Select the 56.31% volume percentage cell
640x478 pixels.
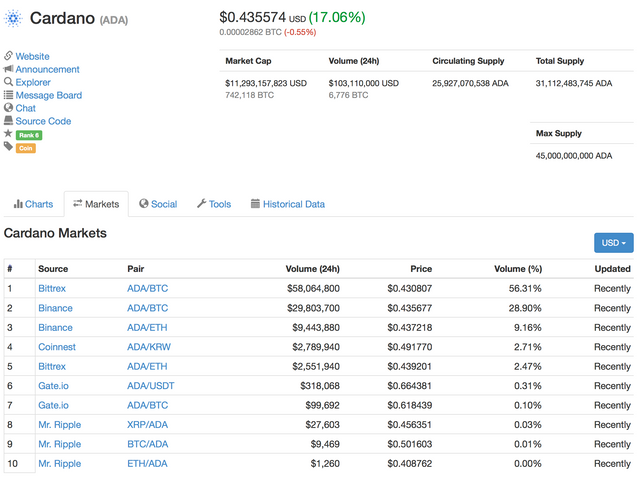[525, 288]
